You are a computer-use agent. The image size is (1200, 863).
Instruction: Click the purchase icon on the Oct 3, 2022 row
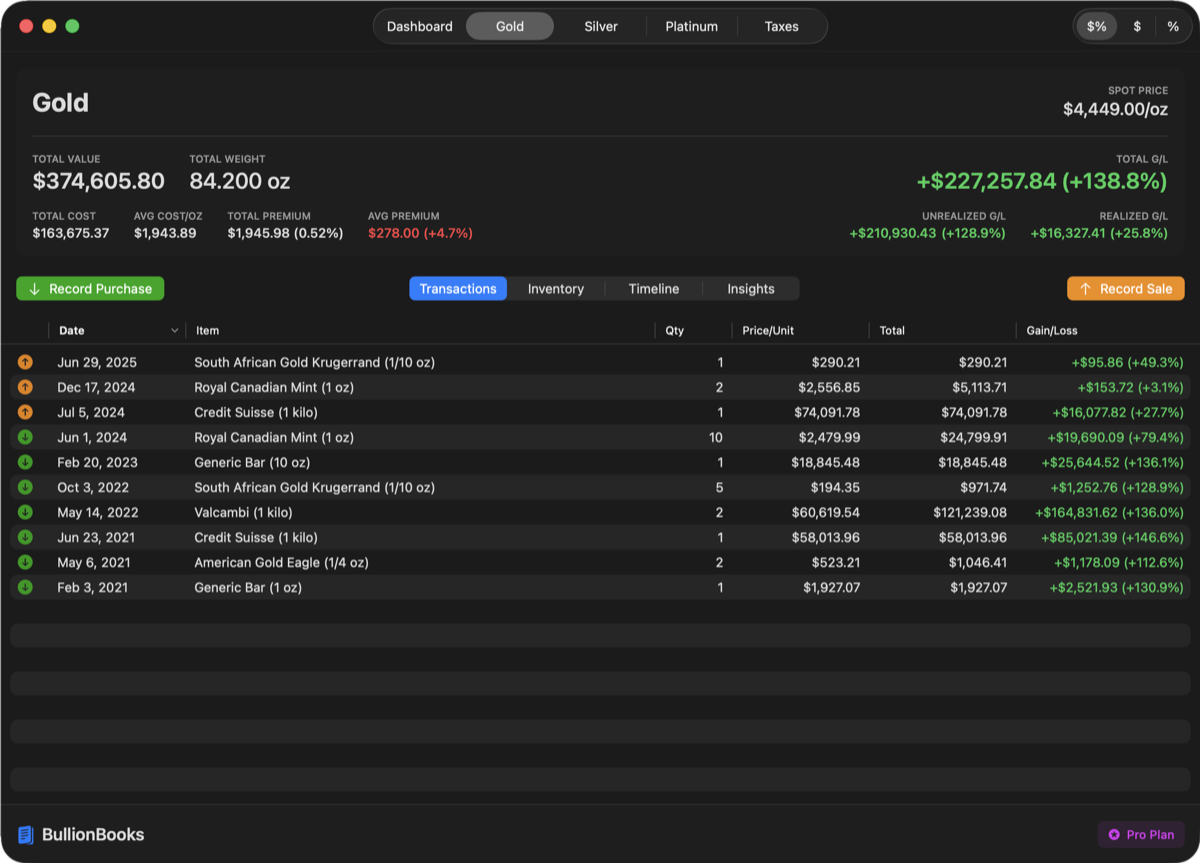pos(25,487)
